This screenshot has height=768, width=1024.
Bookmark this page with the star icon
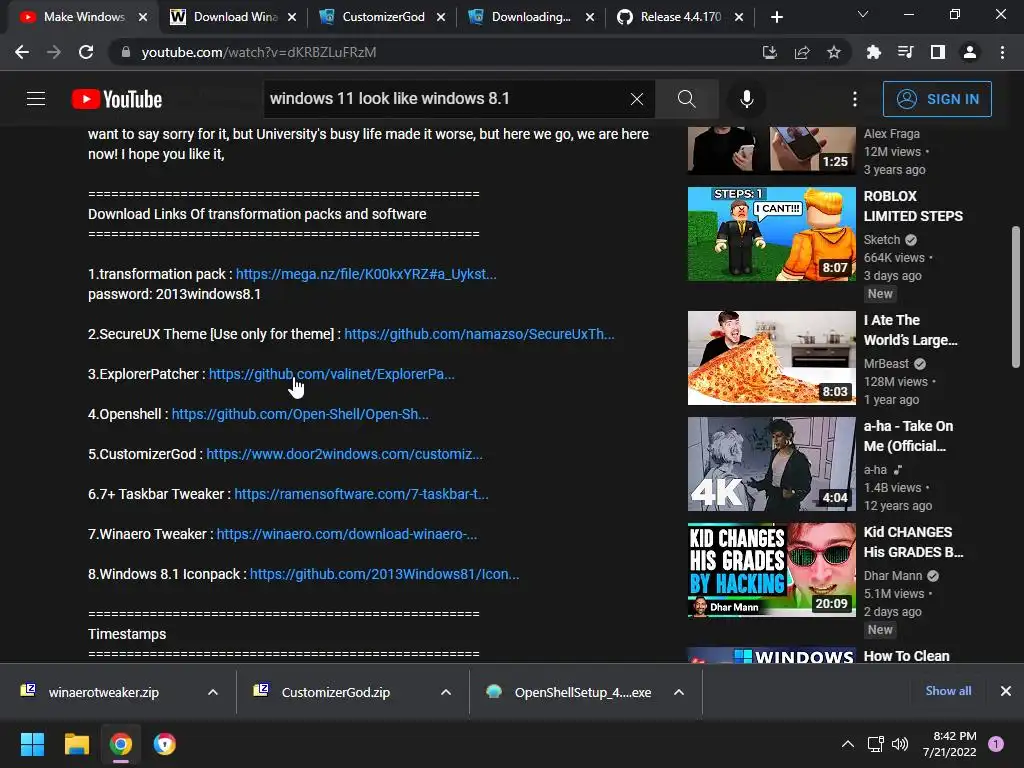click(x=834, y=52)
